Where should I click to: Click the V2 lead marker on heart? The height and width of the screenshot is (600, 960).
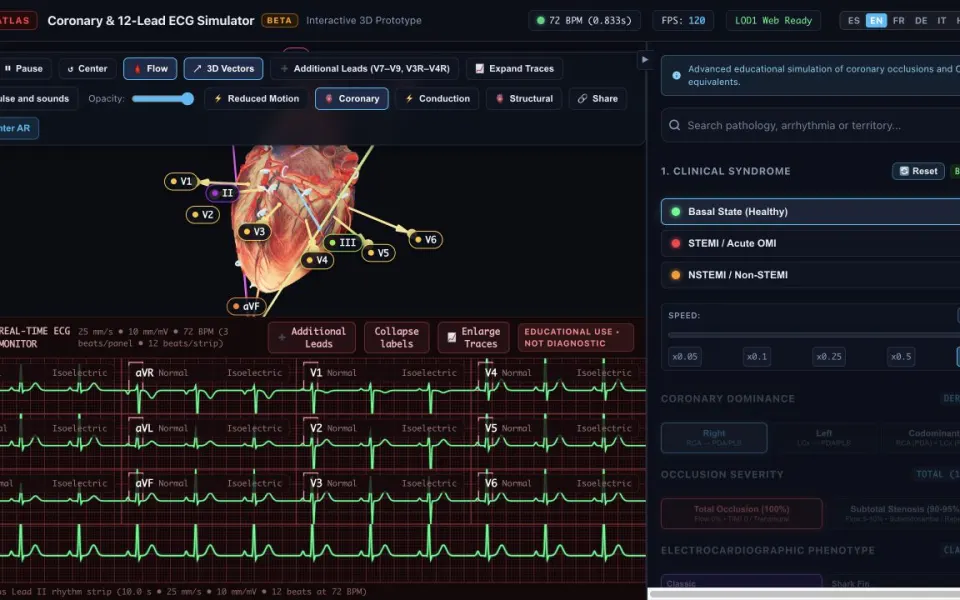[202, 215]
